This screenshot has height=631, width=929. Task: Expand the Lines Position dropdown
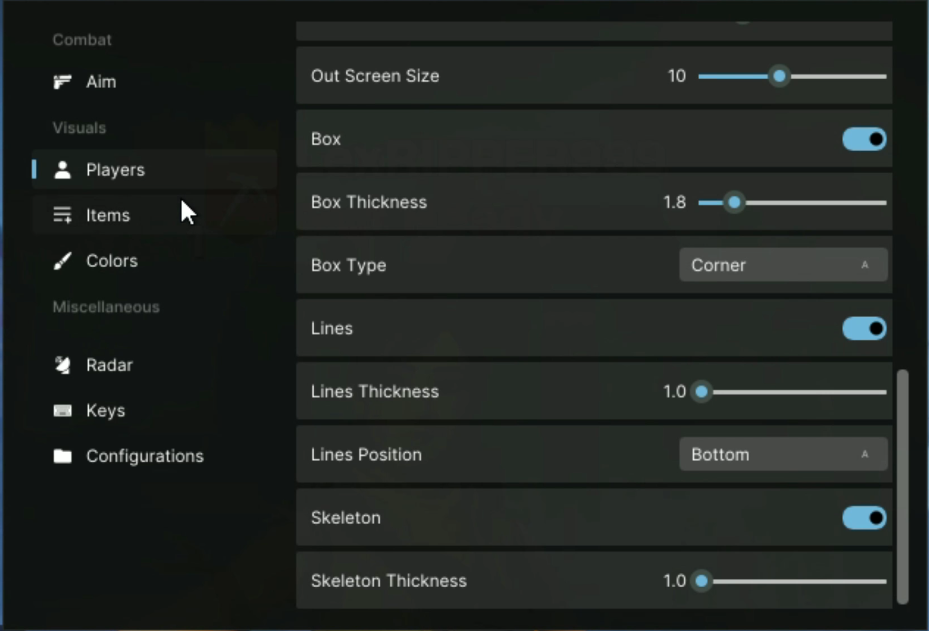click(x=783, y=454)
